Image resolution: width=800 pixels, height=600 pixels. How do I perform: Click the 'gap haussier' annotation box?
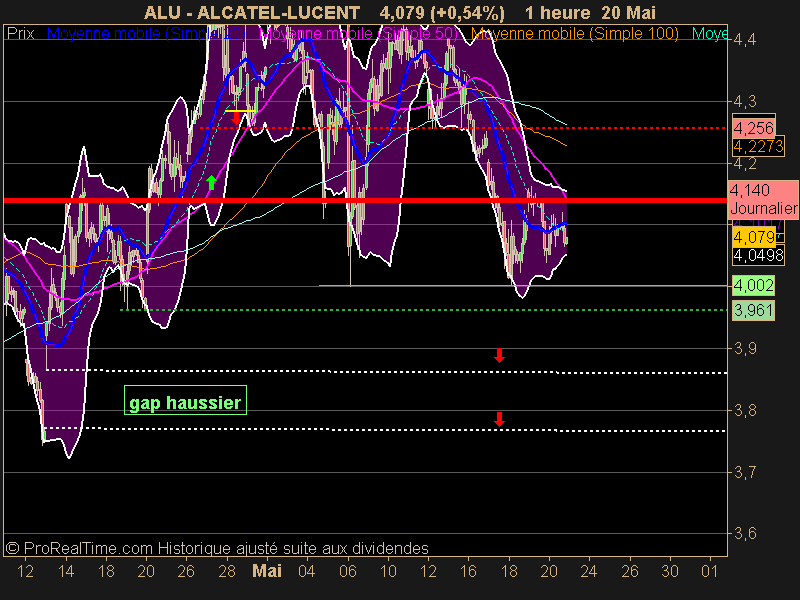click(x=185, y=400)
